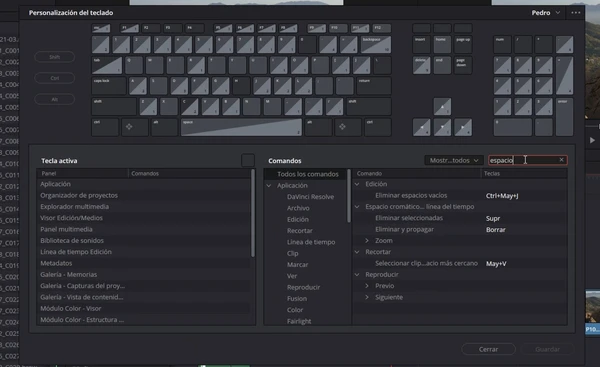600x367 pixels.
Task: Select the insert key
Action: [421, 44]
